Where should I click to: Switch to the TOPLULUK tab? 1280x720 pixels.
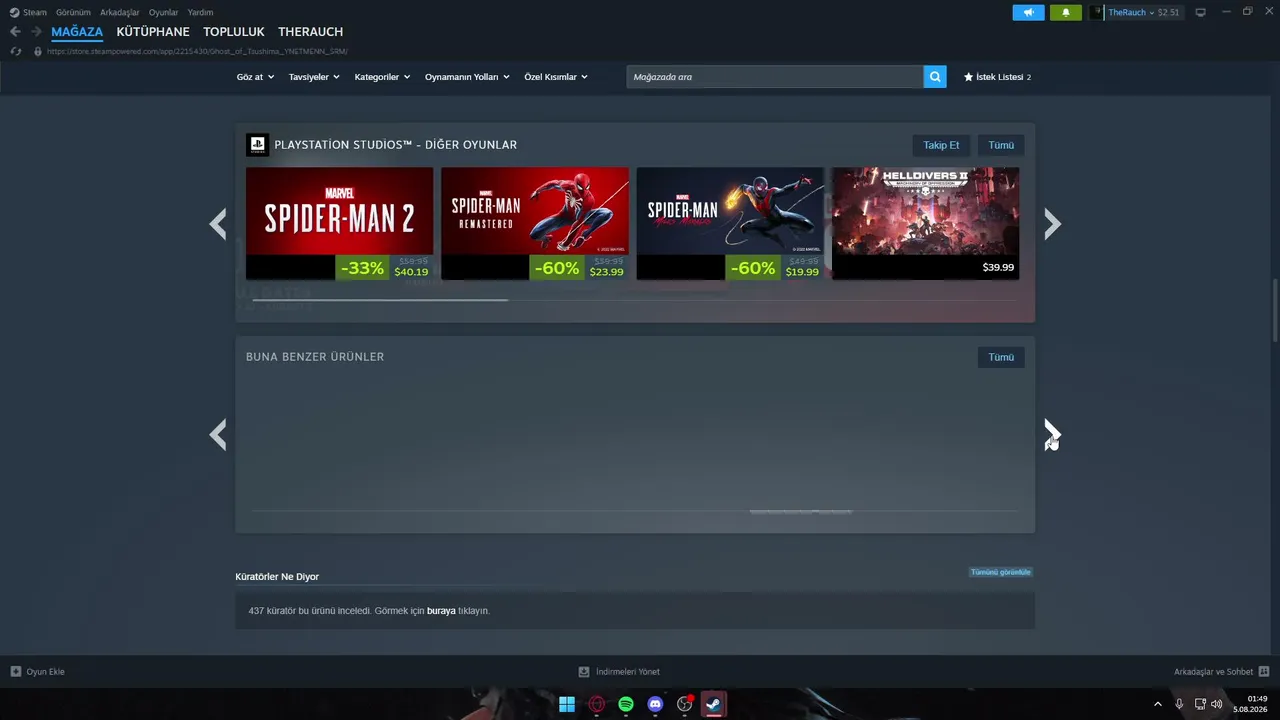234,32
